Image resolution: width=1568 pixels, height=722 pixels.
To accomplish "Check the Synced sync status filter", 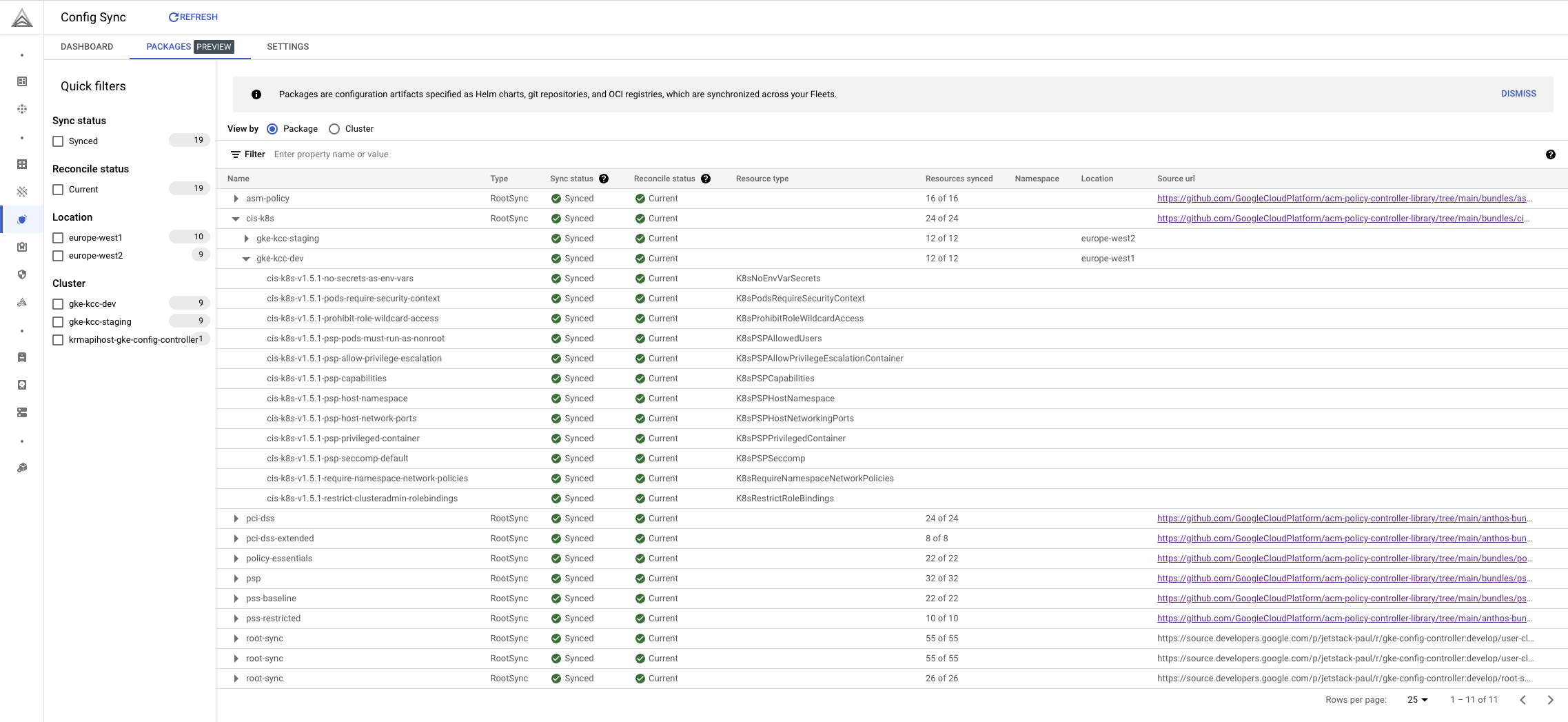I will [x=58, y=141].
